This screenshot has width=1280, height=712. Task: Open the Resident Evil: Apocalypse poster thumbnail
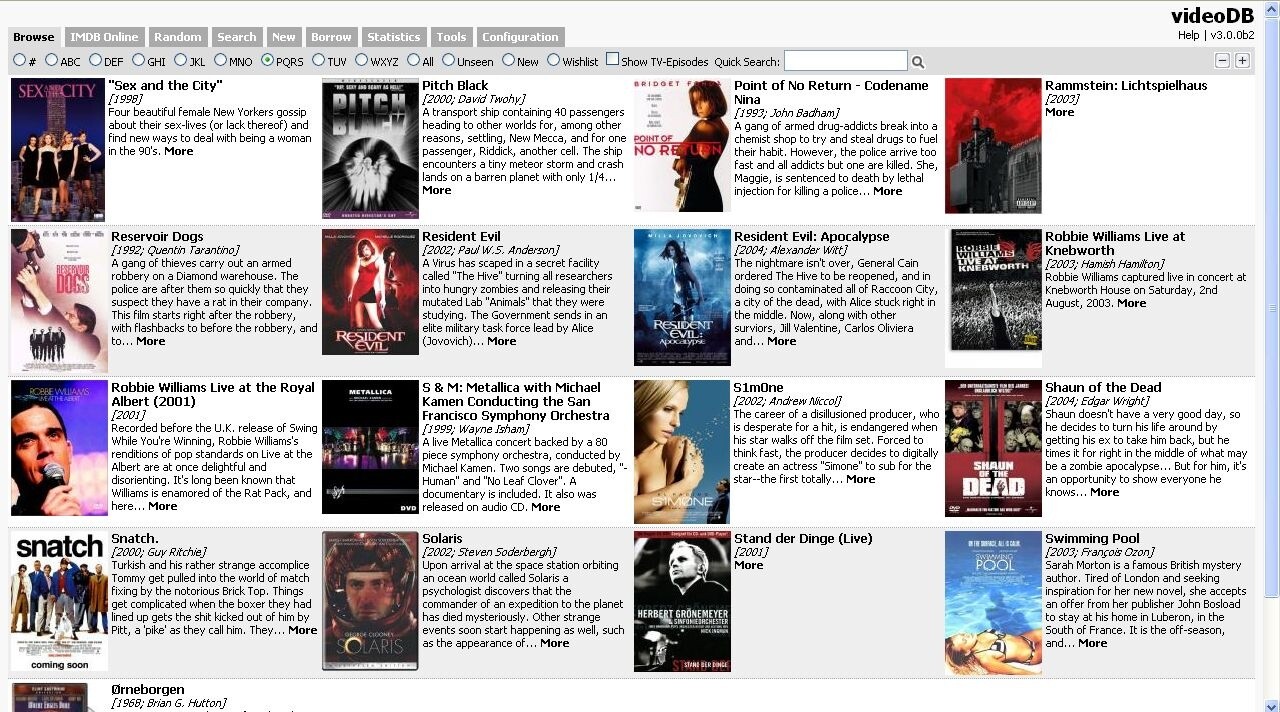(x=682, y=298)
